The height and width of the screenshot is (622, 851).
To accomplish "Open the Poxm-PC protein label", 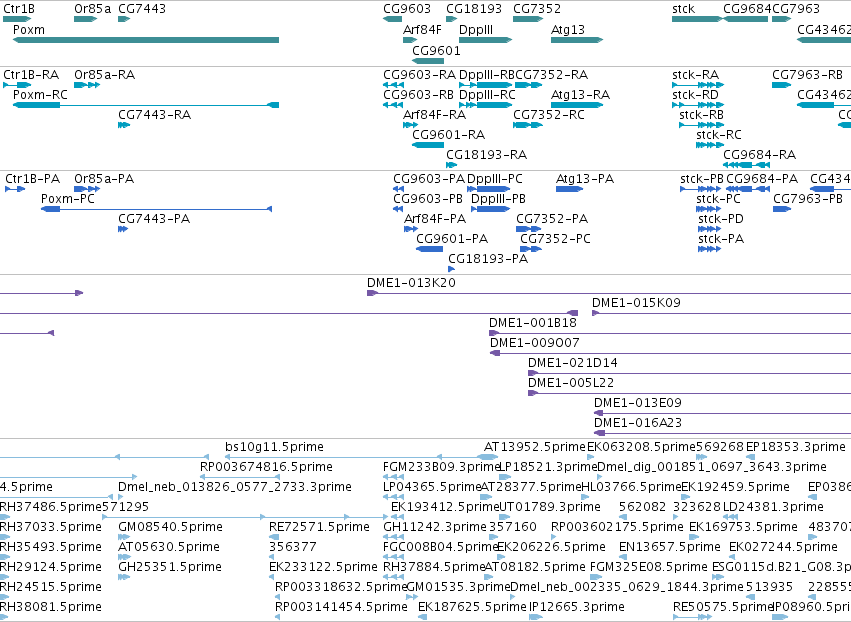I will 68,199.
